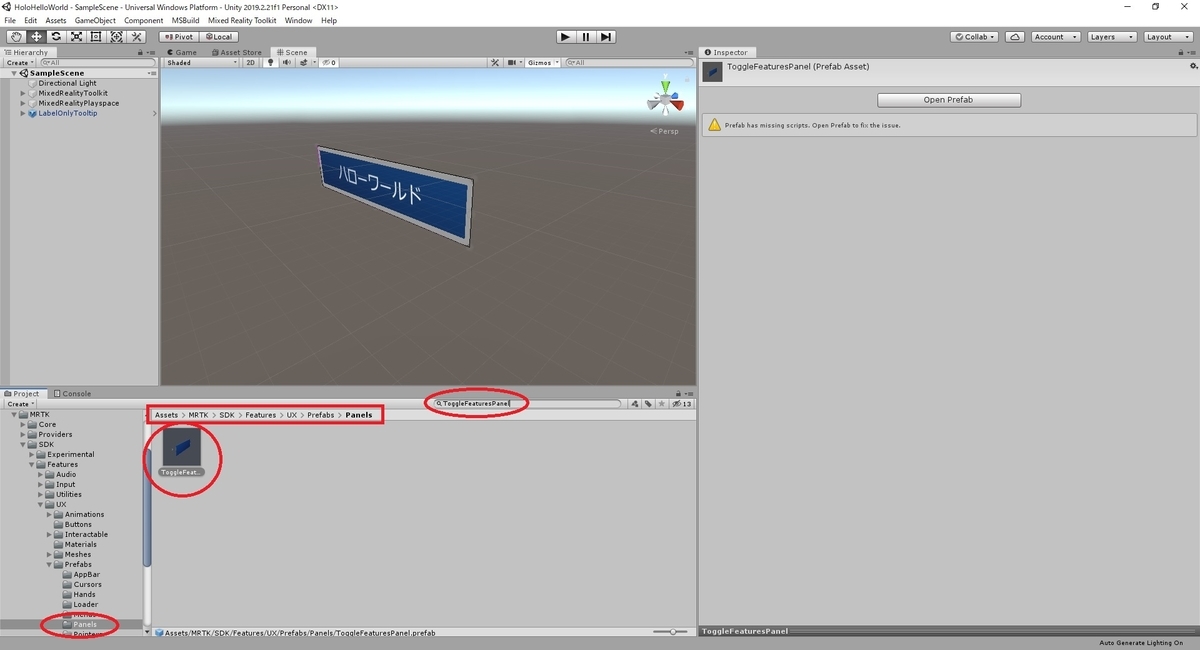Screen dimensions: 1200x650
Task: Open the scene camera settings icon
Action: [x=512, y=62]
